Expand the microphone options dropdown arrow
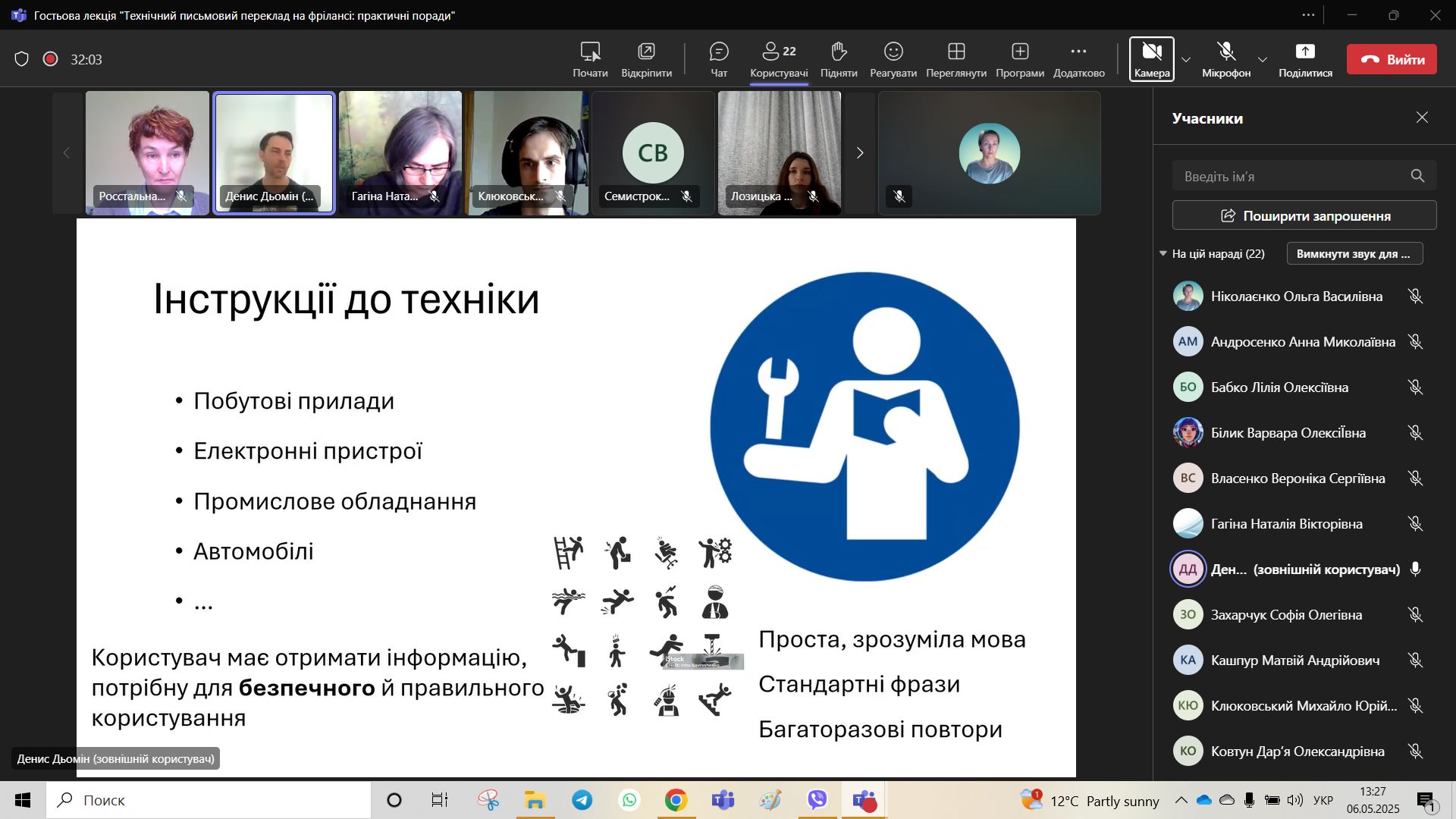Screen dimensions: 1456x819 click(x=1262, y=60)
